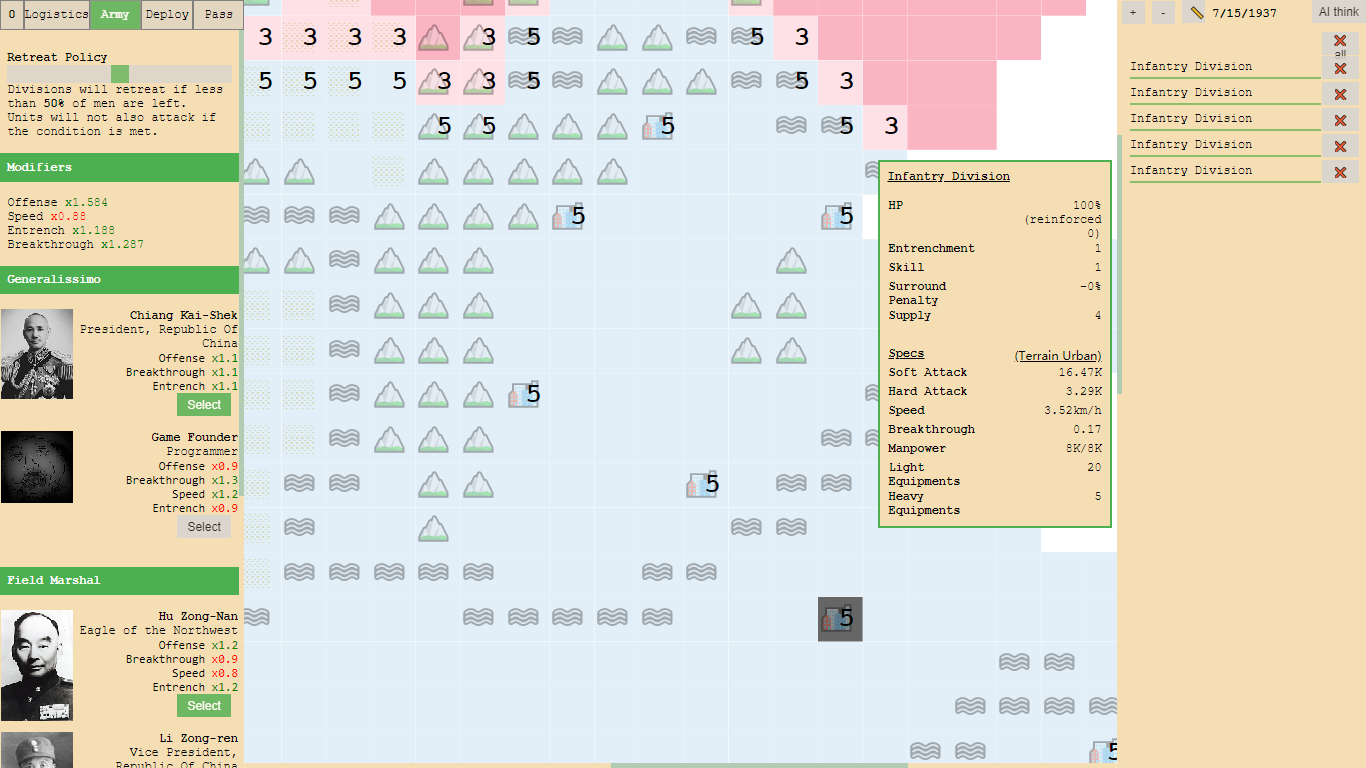1366x768 pixels.
Task: Click the Pass turn tab
Action: pyautogui.click(x=218, y=15)
